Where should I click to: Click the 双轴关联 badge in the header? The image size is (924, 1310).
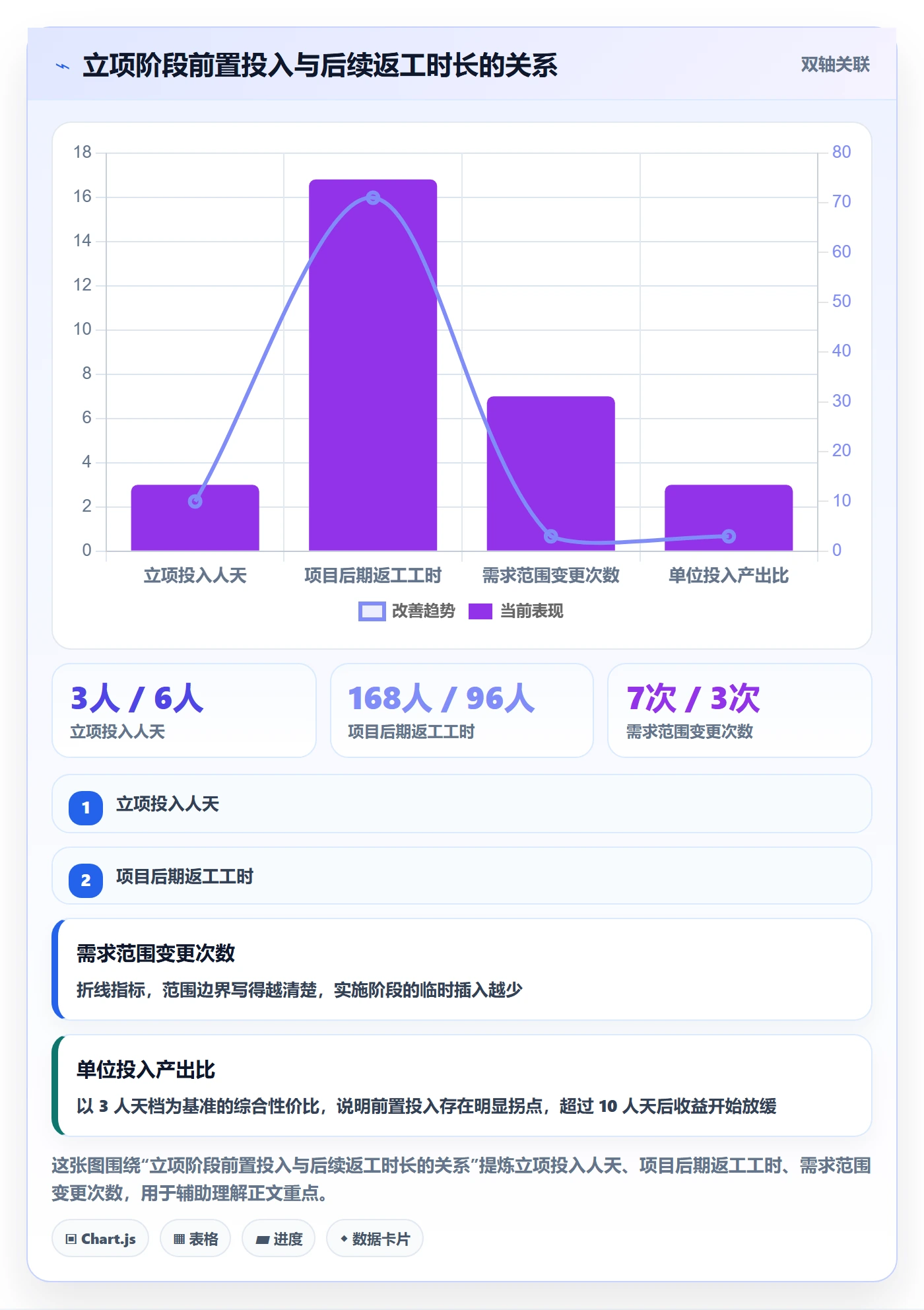pos(835,65)
